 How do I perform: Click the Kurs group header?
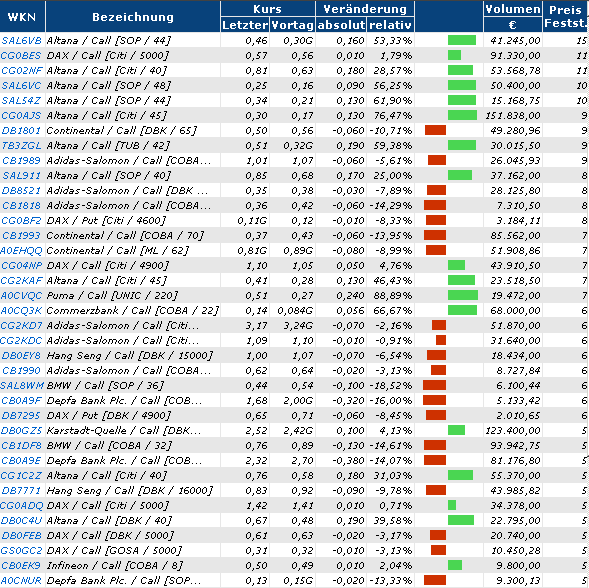click(x=267, y=9)
